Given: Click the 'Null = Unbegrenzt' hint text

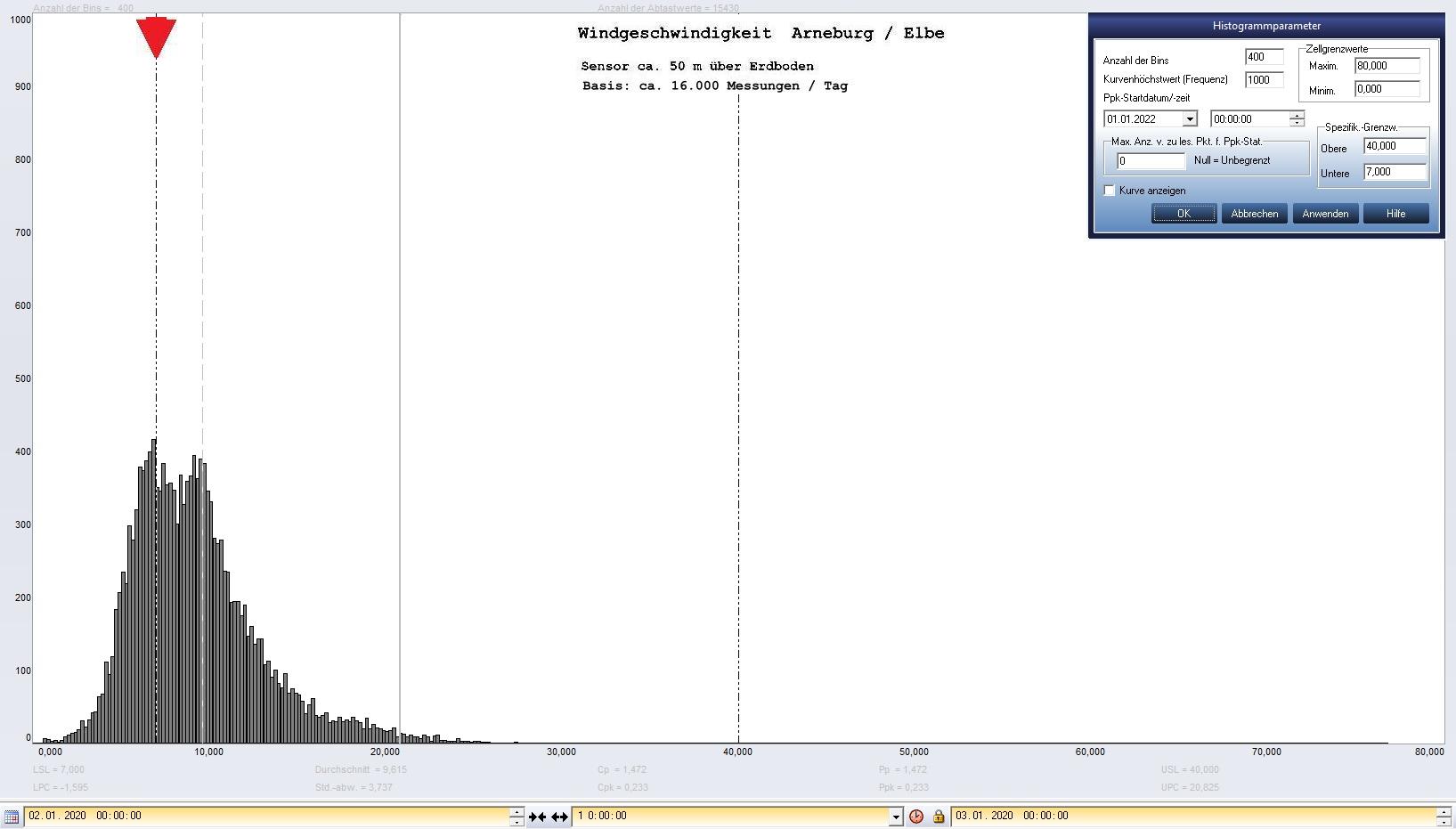Looking at the screenshot, I should coord(1232,161).
